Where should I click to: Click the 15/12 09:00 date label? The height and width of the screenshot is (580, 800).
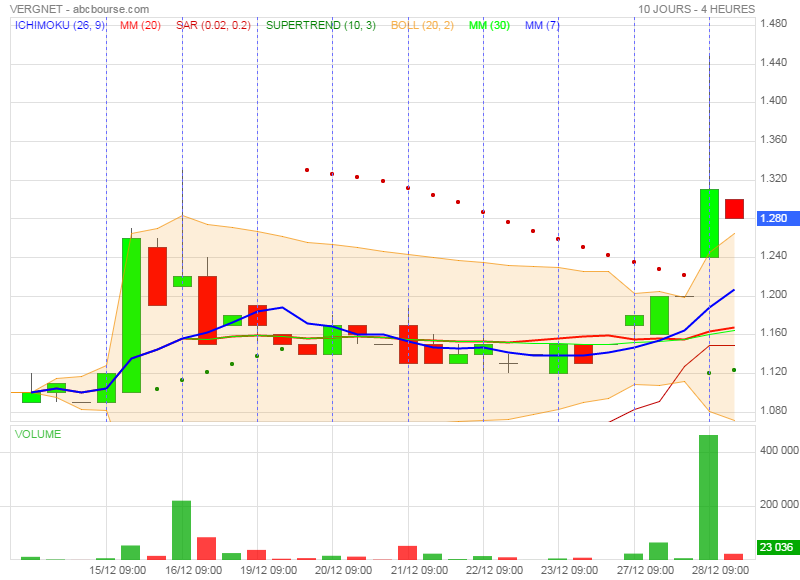pyautogui.click(x=117, y=570)
